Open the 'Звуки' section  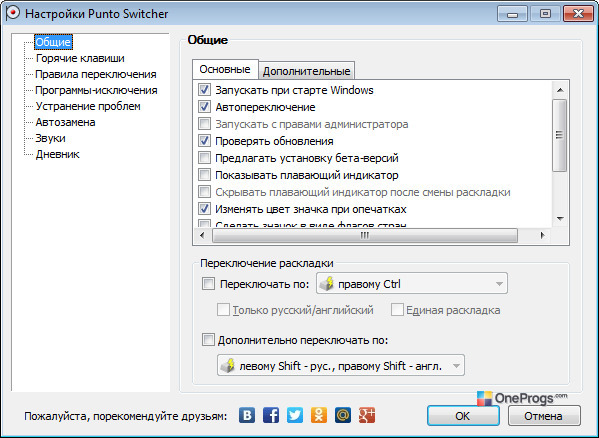click(x=50, y=139)
